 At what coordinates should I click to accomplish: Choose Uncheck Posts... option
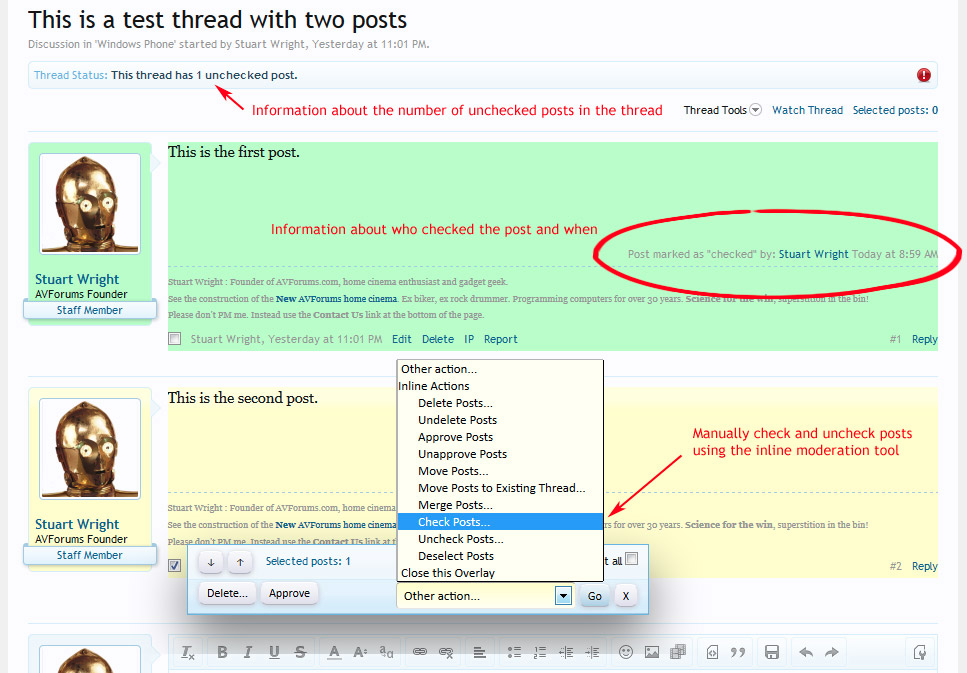(500, 539)
